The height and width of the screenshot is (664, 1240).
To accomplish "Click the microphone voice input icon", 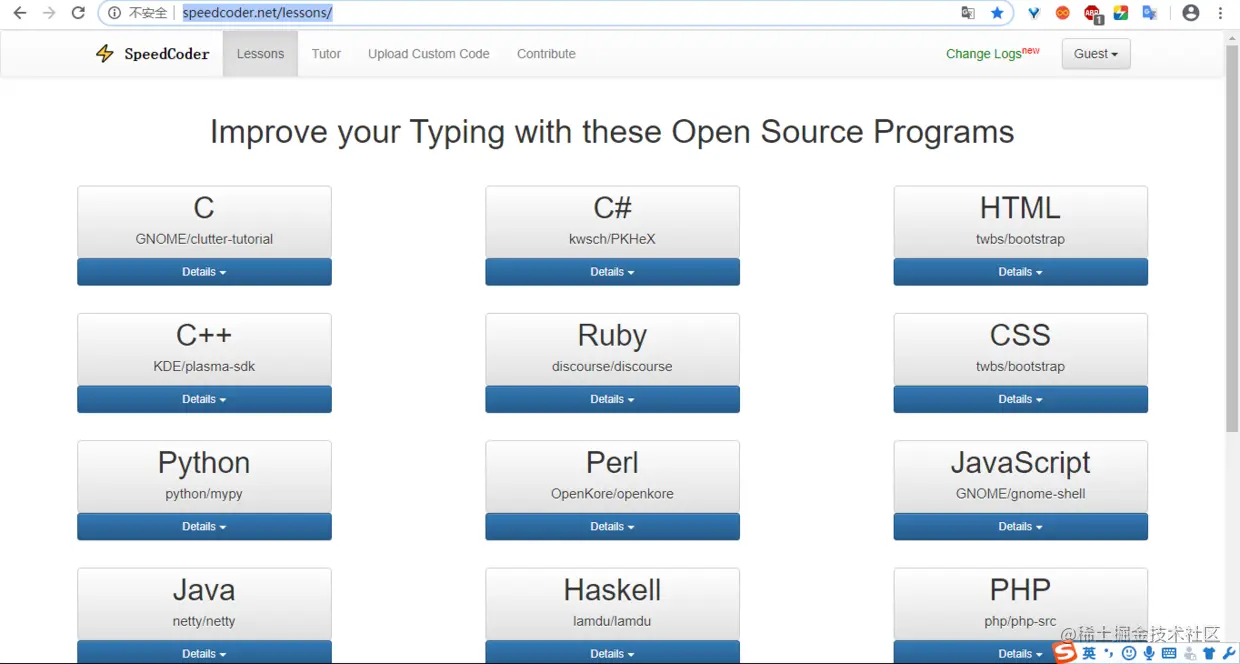I will [x=1149, y=653].
